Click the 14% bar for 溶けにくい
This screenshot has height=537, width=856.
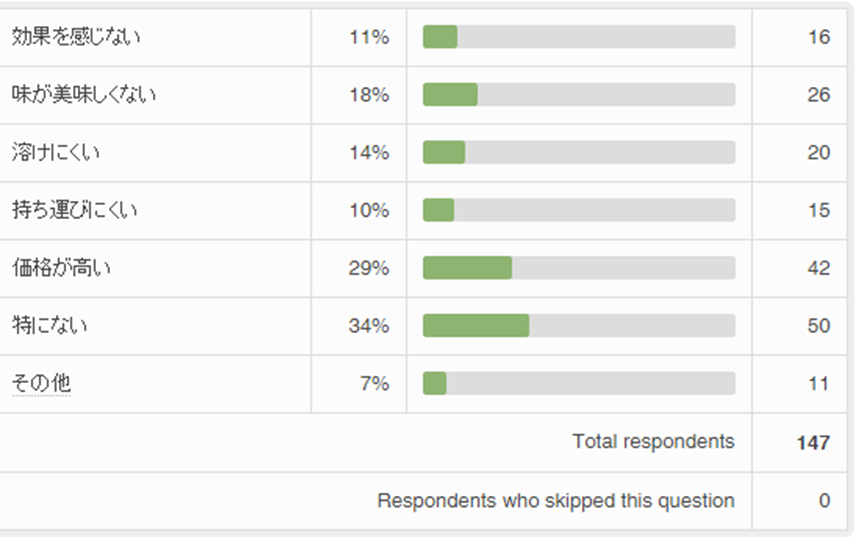[x=444, y=153]
